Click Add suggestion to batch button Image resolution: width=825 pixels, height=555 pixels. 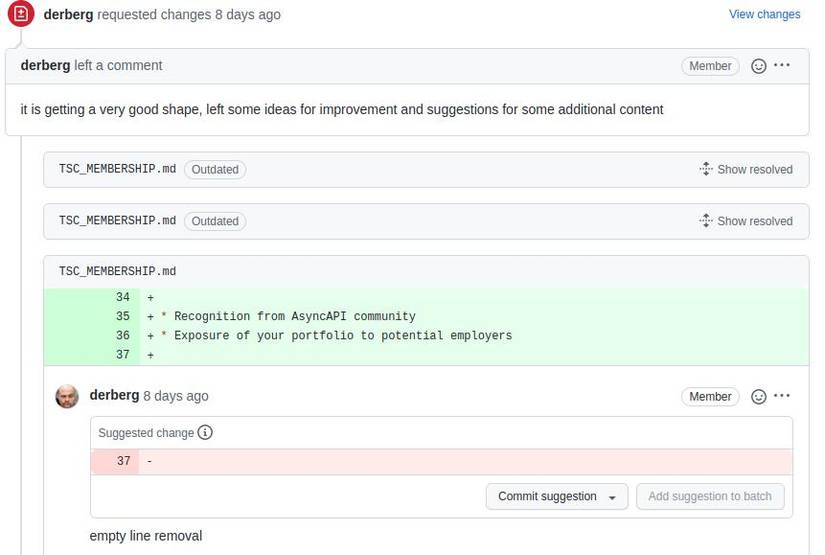pos(710,497)
